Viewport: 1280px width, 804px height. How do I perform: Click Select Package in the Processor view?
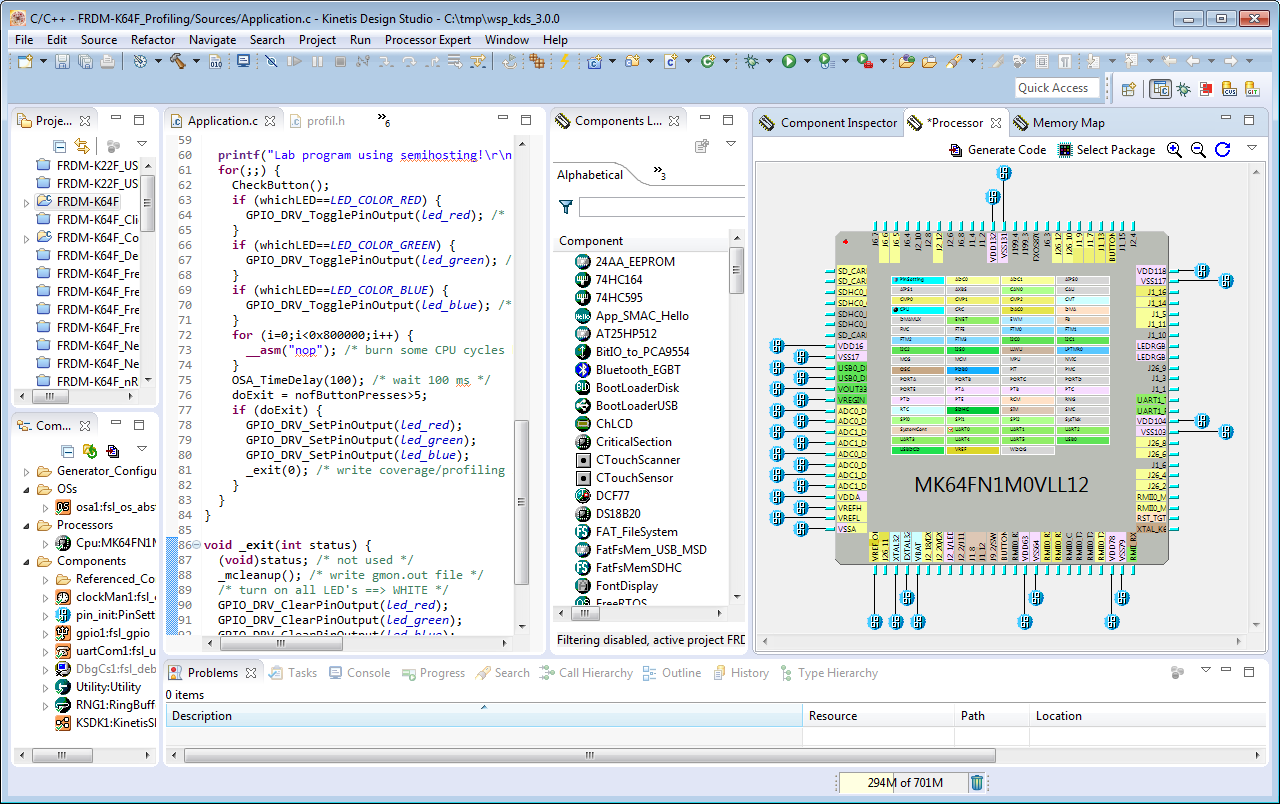coord(1106,150)
